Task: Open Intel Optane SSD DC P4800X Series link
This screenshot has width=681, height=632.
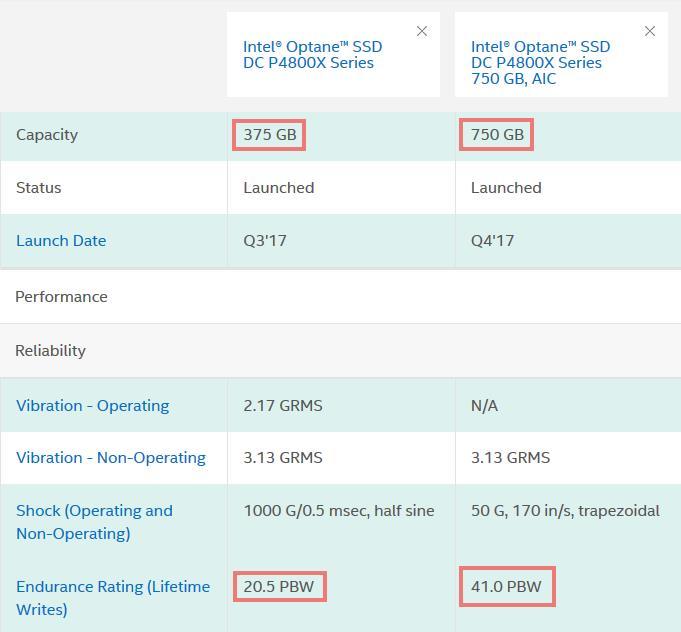Action: 313,55
